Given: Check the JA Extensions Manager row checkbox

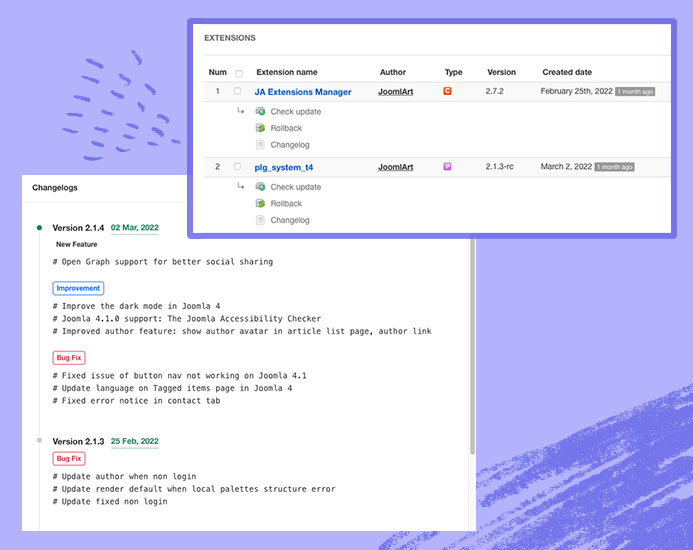Looking at the screenshot, I should (x=237, y=91).
